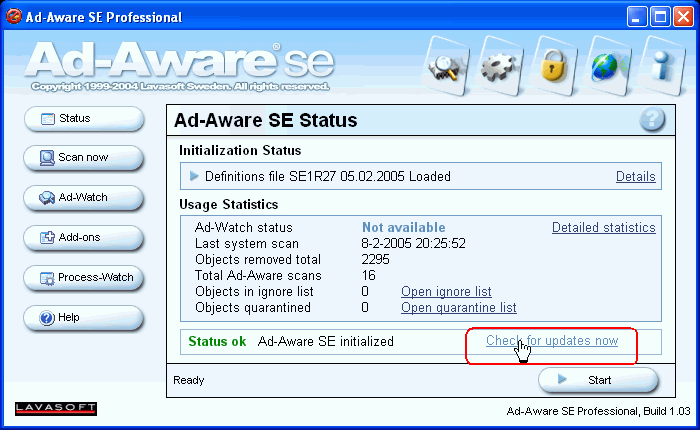The height and width of the screenshot is (430, 700).
Task: Click the Ready status text
Action: (x=188, y=380)
